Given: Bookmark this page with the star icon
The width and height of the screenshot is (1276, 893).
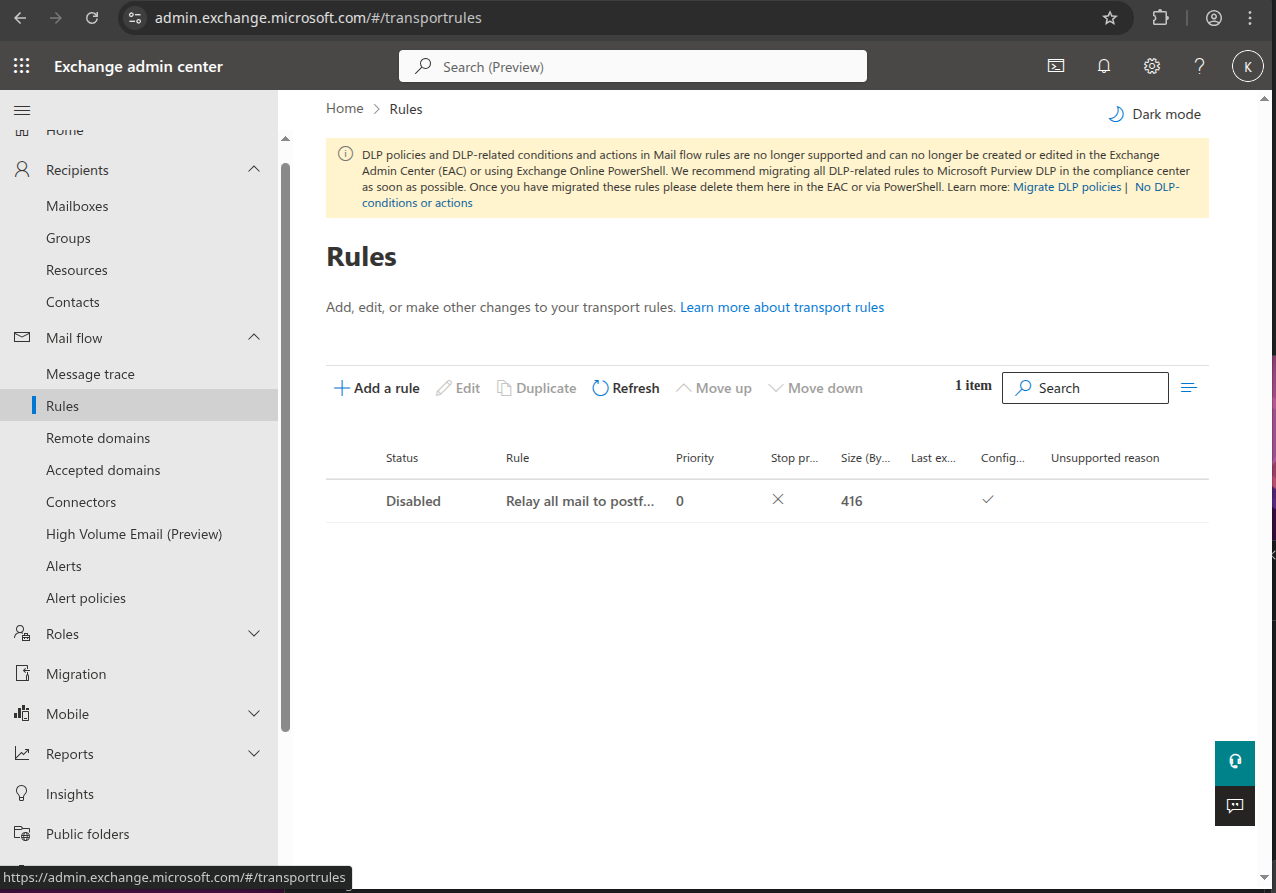Looking at the screenshot, I should 1110,18.
